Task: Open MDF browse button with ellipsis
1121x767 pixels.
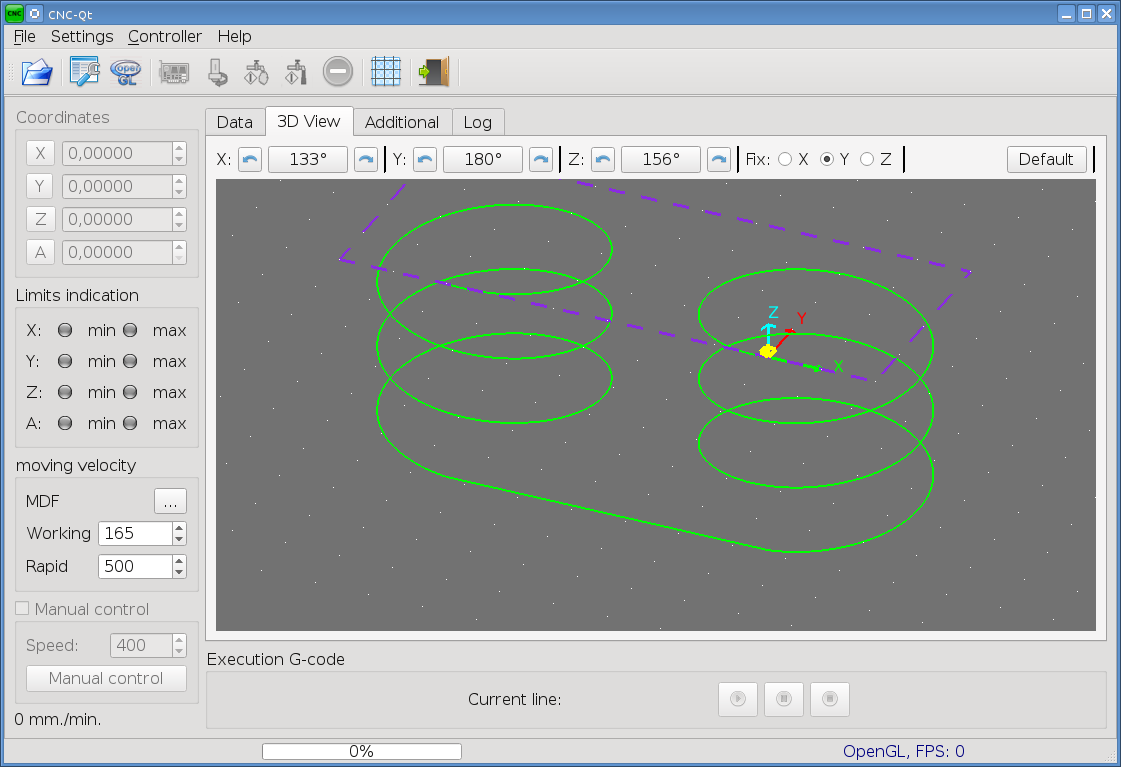Action: 170,501
